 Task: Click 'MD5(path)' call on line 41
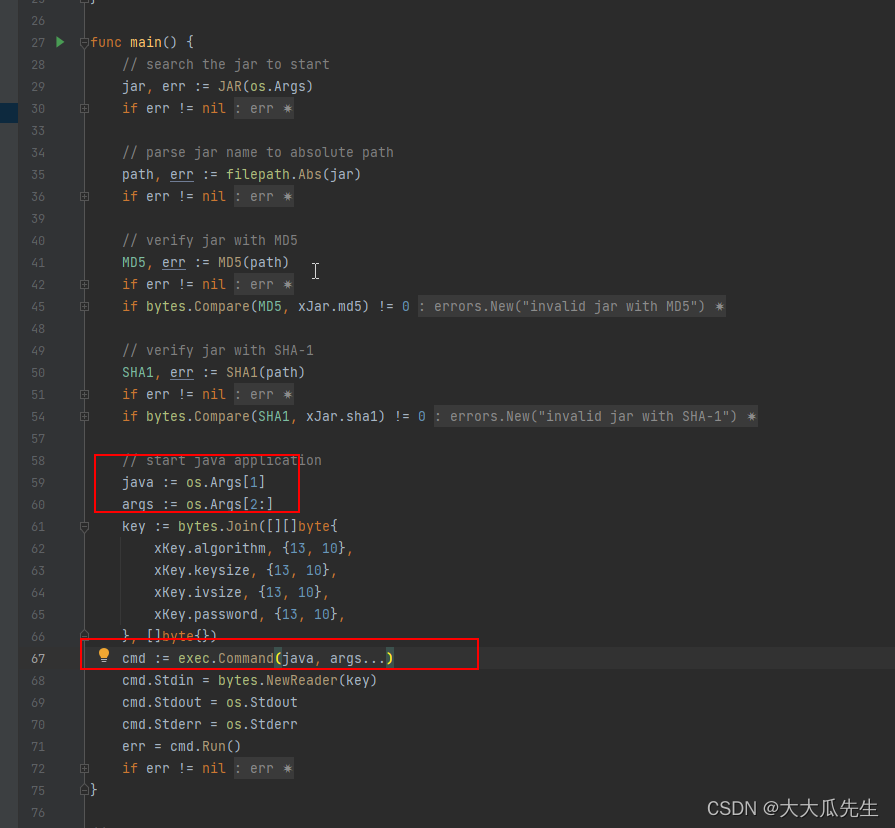click(253, 262)
